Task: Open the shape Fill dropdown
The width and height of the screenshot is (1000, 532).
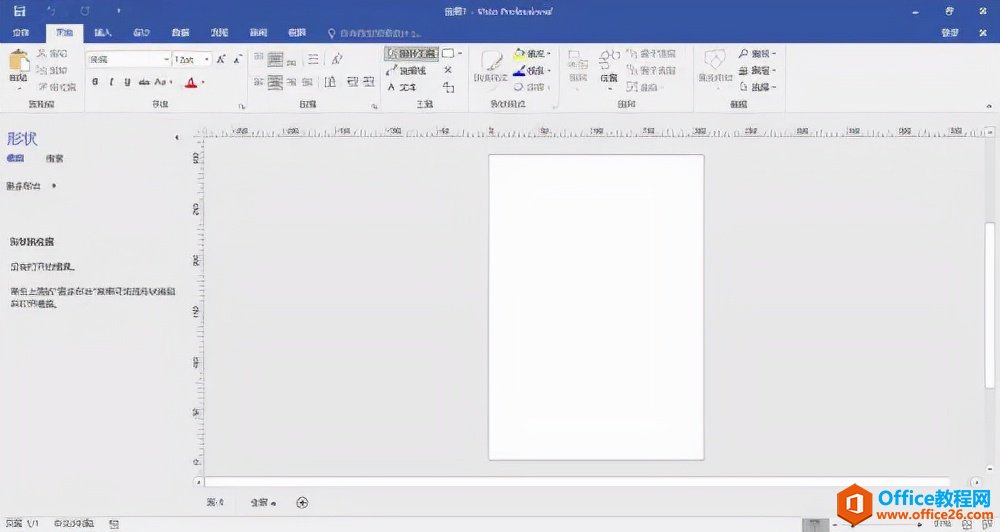Action: point(532,54)
